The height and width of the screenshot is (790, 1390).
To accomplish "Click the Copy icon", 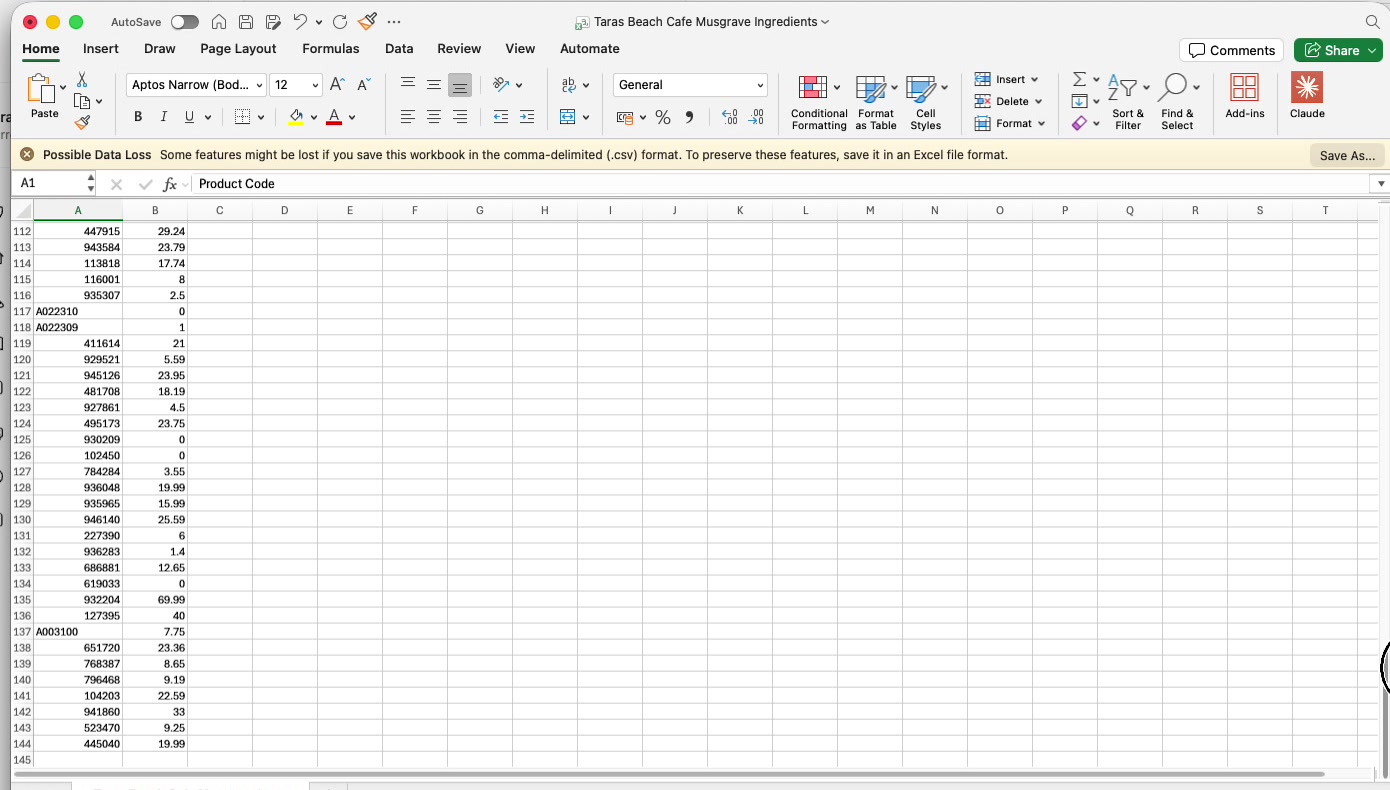I will [x=82, y=101].
